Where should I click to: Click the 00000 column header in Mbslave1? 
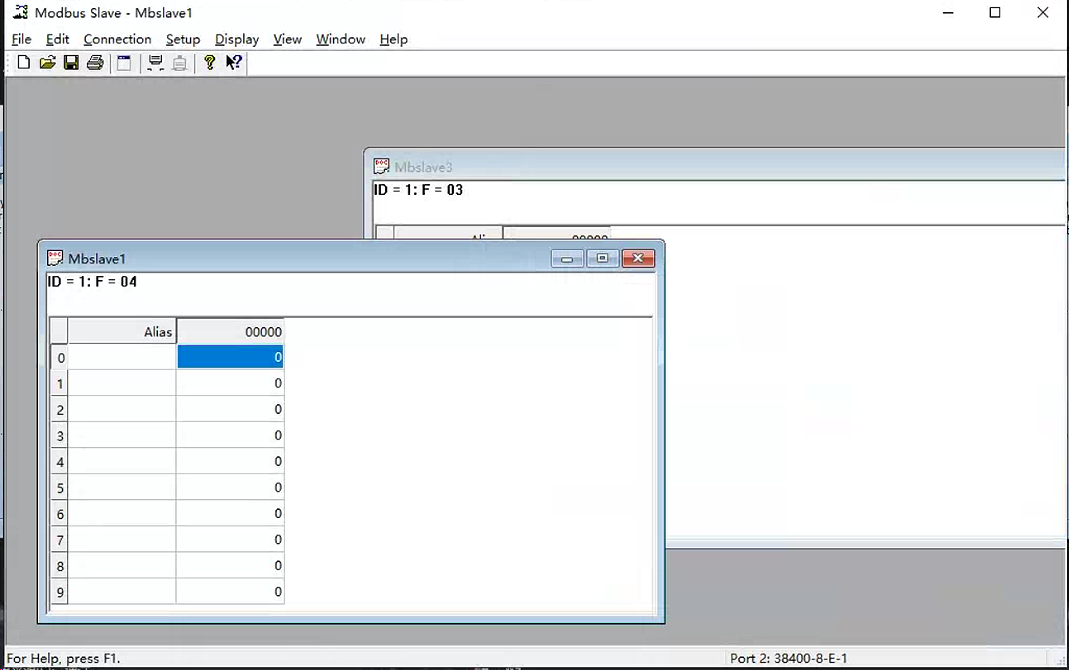[230, 331]
